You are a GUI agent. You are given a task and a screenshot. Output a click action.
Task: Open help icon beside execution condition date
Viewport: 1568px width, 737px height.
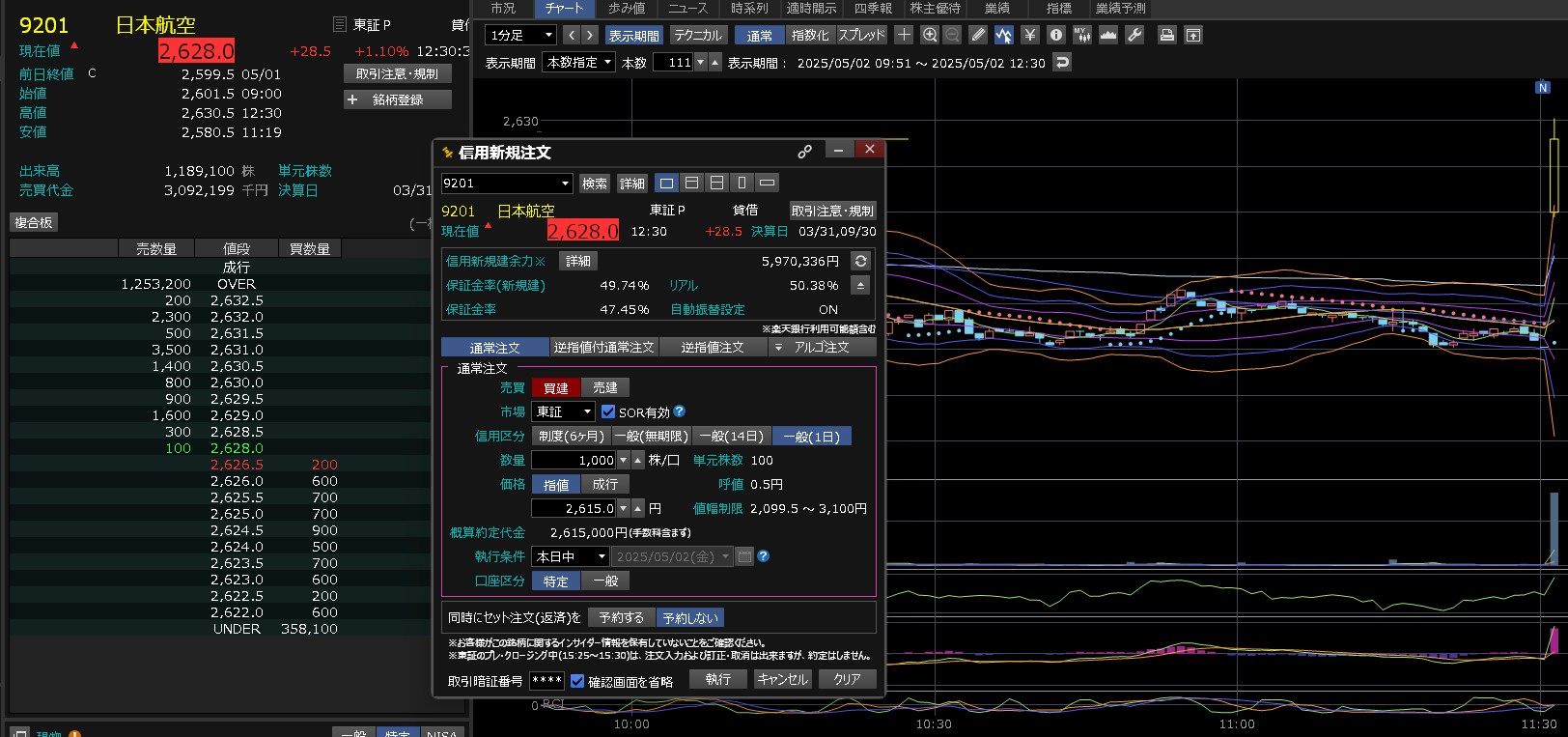click(763, 556)
